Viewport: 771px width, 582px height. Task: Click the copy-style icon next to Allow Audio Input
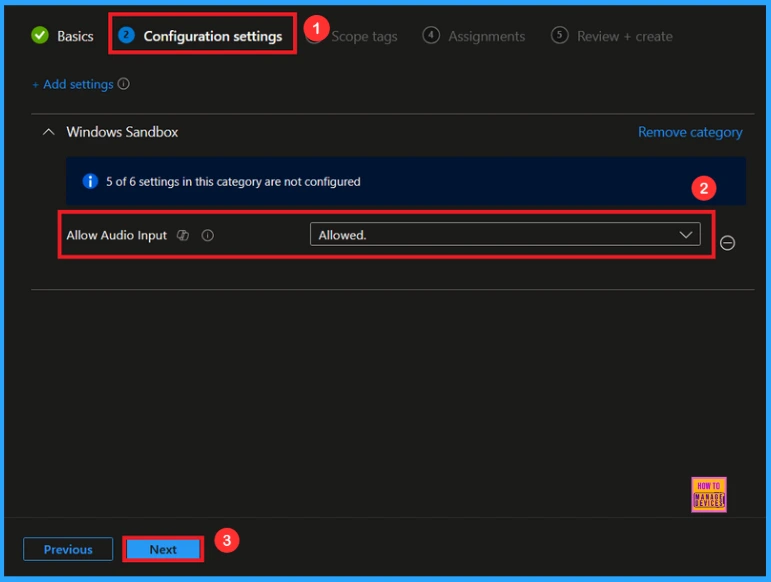tap(183, 236)
